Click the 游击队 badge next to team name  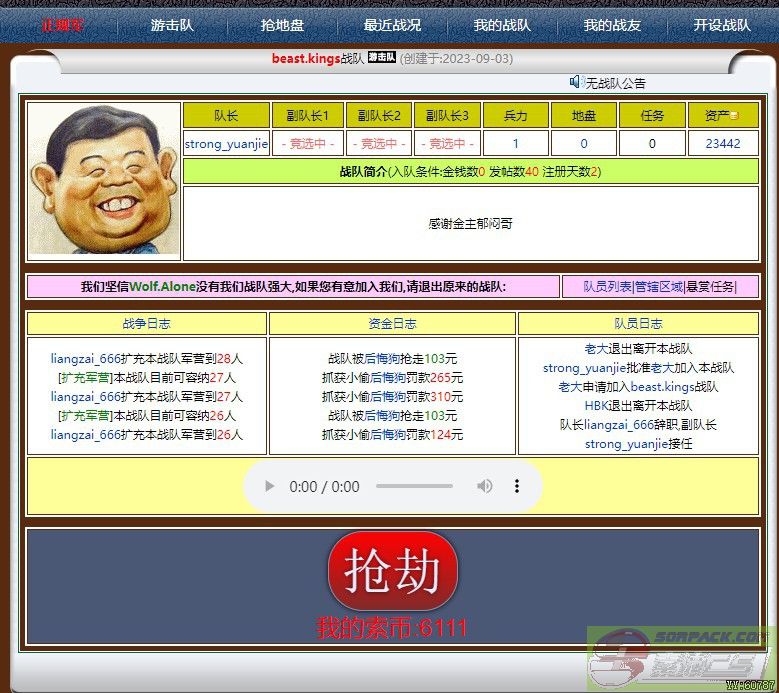pyautogui.click(x=382, y=58)
